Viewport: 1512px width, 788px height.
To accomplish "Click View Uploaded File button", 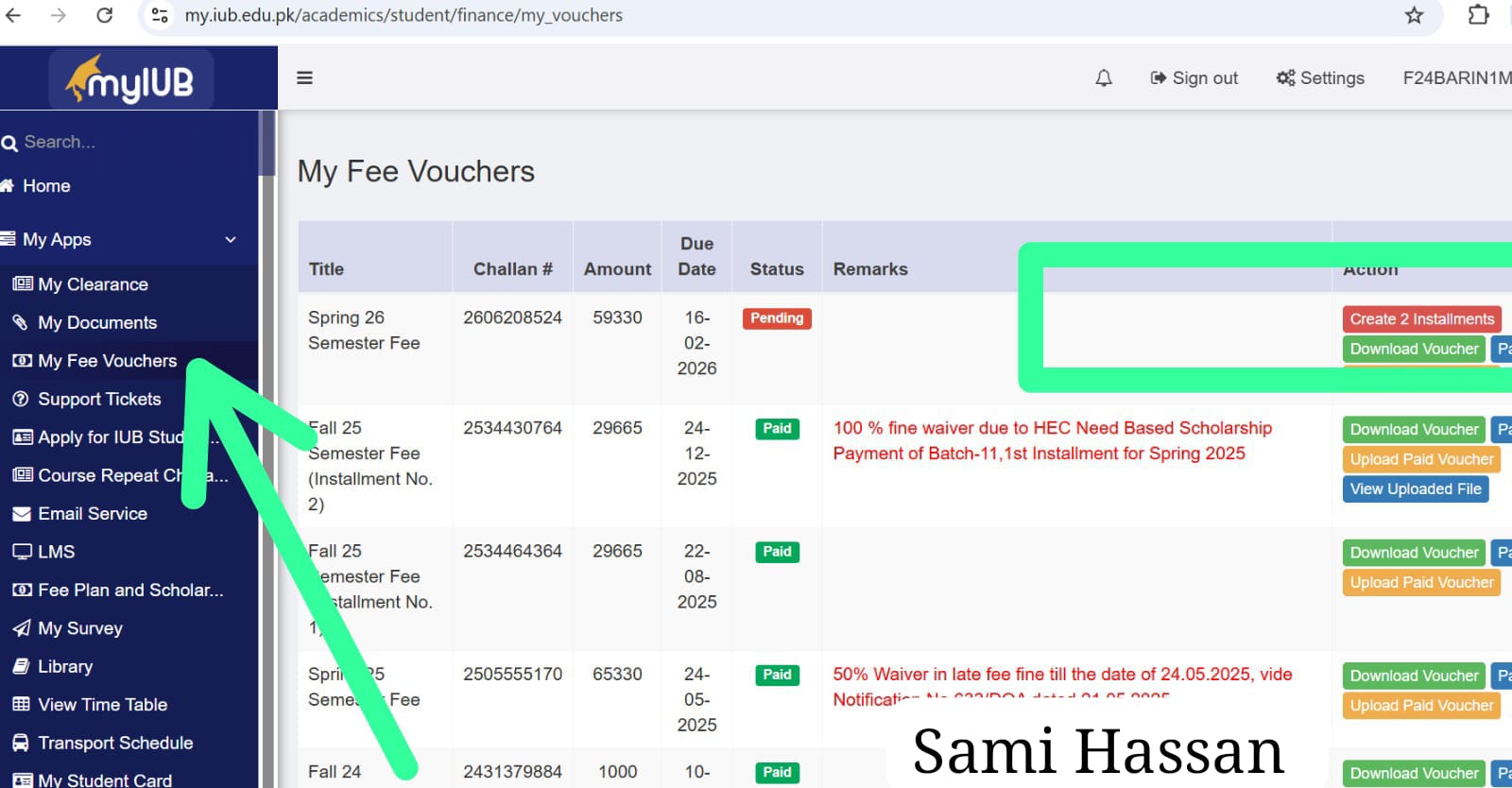I will point(1415,489).
